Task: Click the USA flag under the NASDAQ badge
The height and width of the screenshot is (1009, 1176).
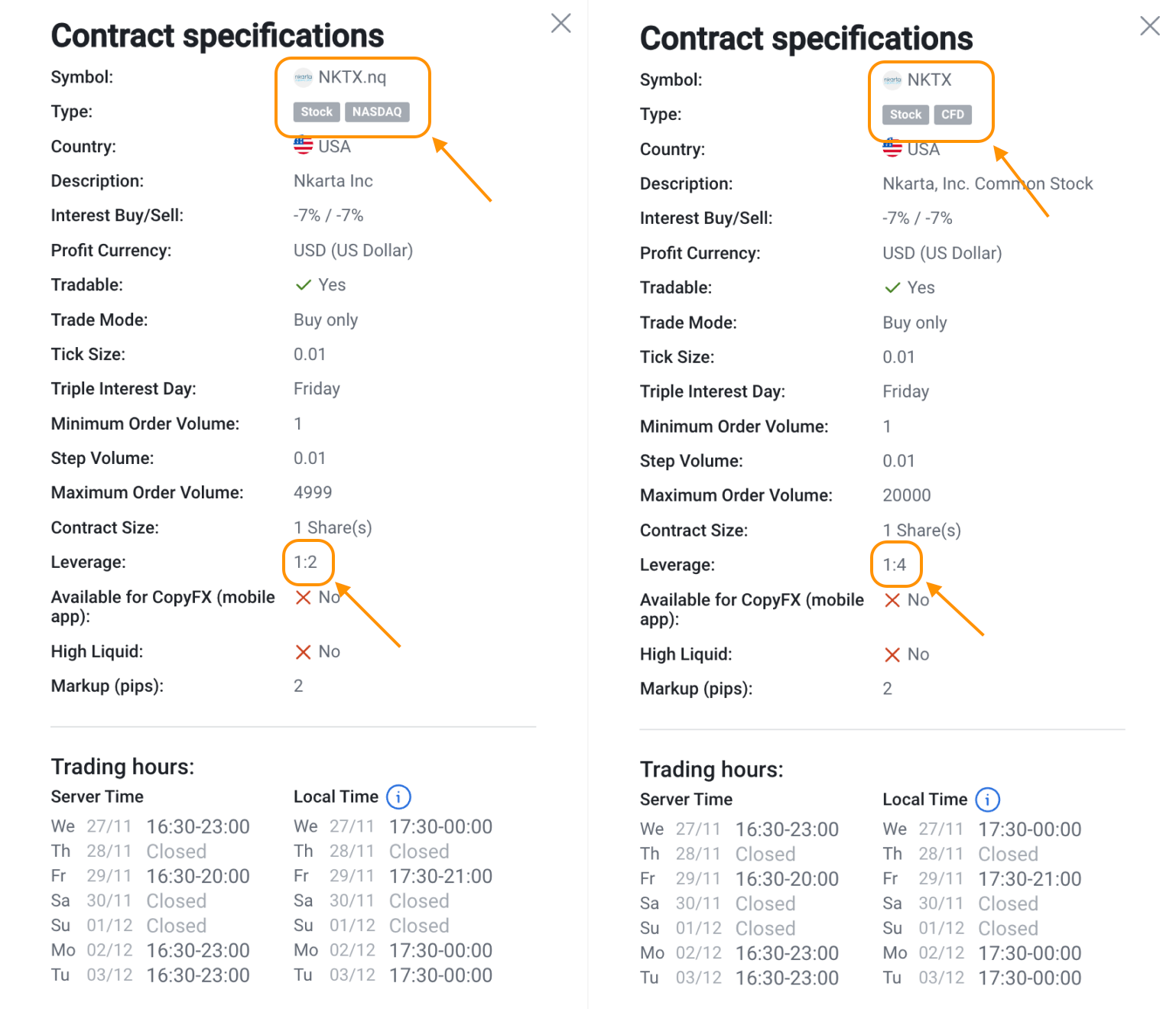Action: pyautogui.click(x=304, y=145)
